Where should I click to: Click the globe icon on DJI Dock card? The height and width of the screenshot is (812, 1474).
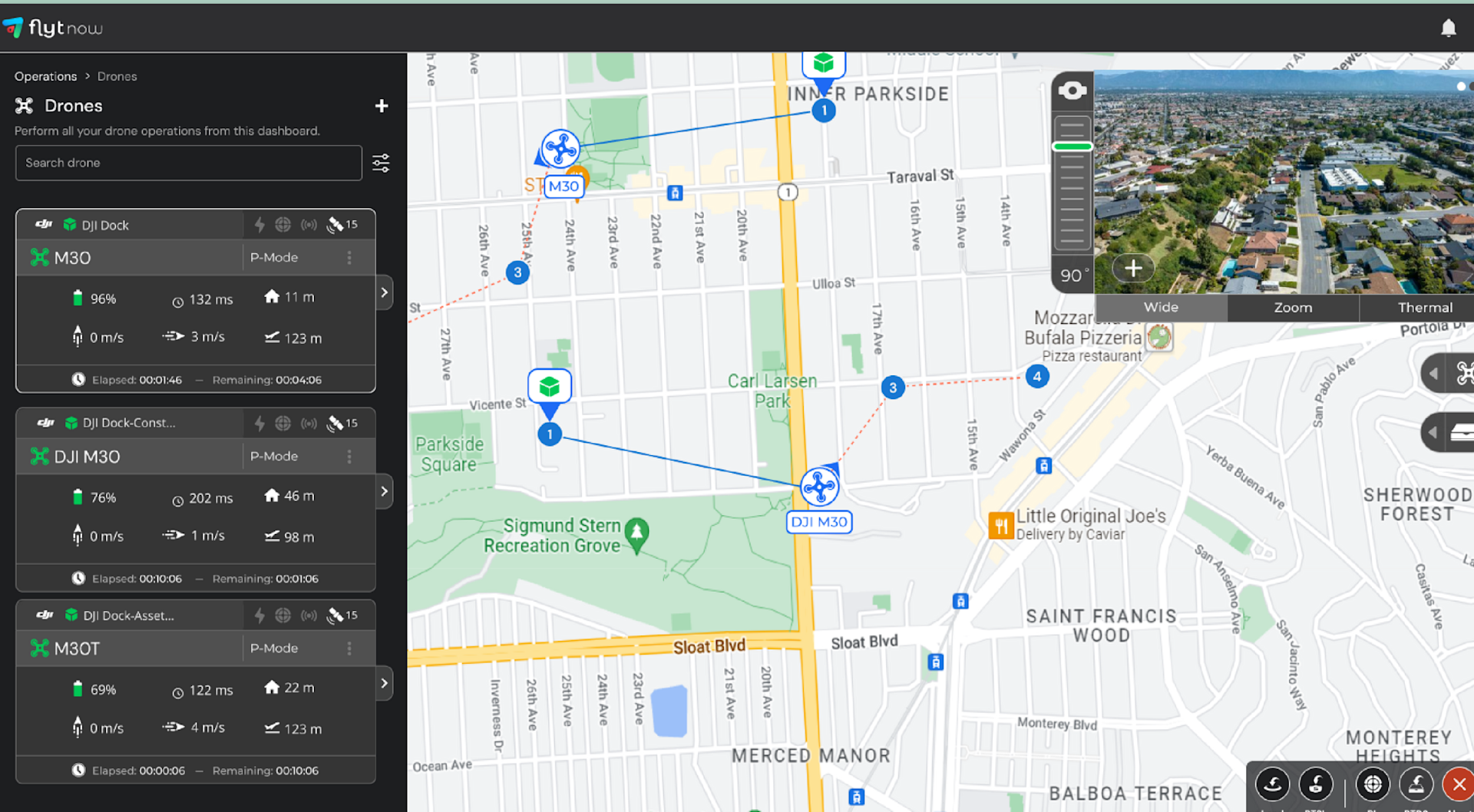[x=283, y=225]
